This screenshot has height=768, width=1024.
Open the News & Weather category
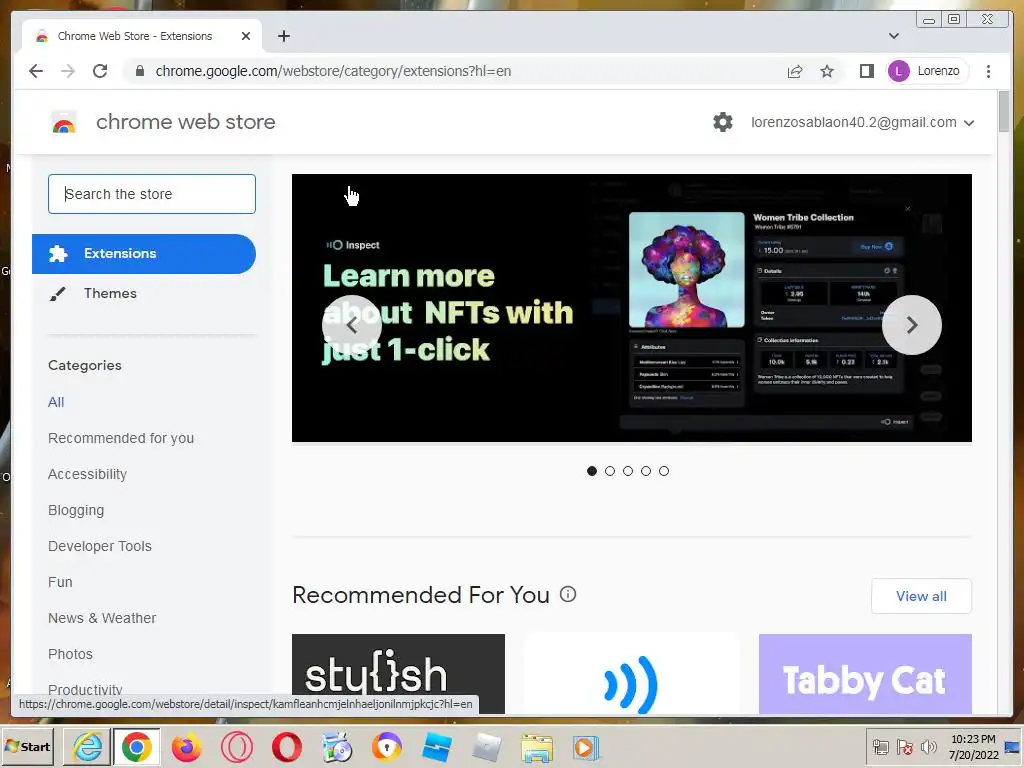coord(102,618)
